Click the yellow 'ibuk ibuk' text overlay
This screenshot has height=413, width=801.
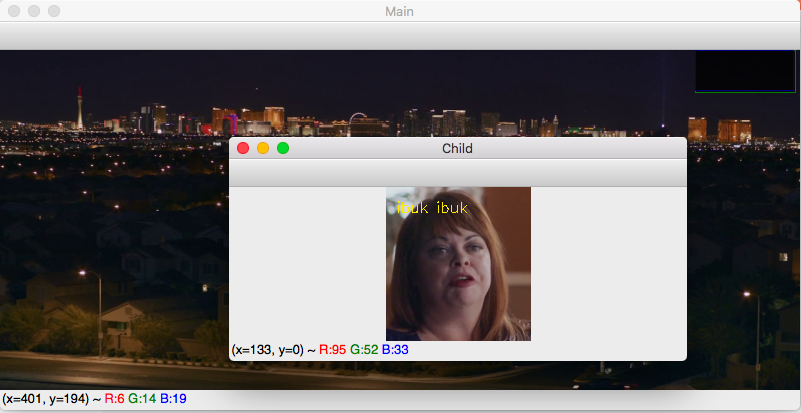pos(432,208)
